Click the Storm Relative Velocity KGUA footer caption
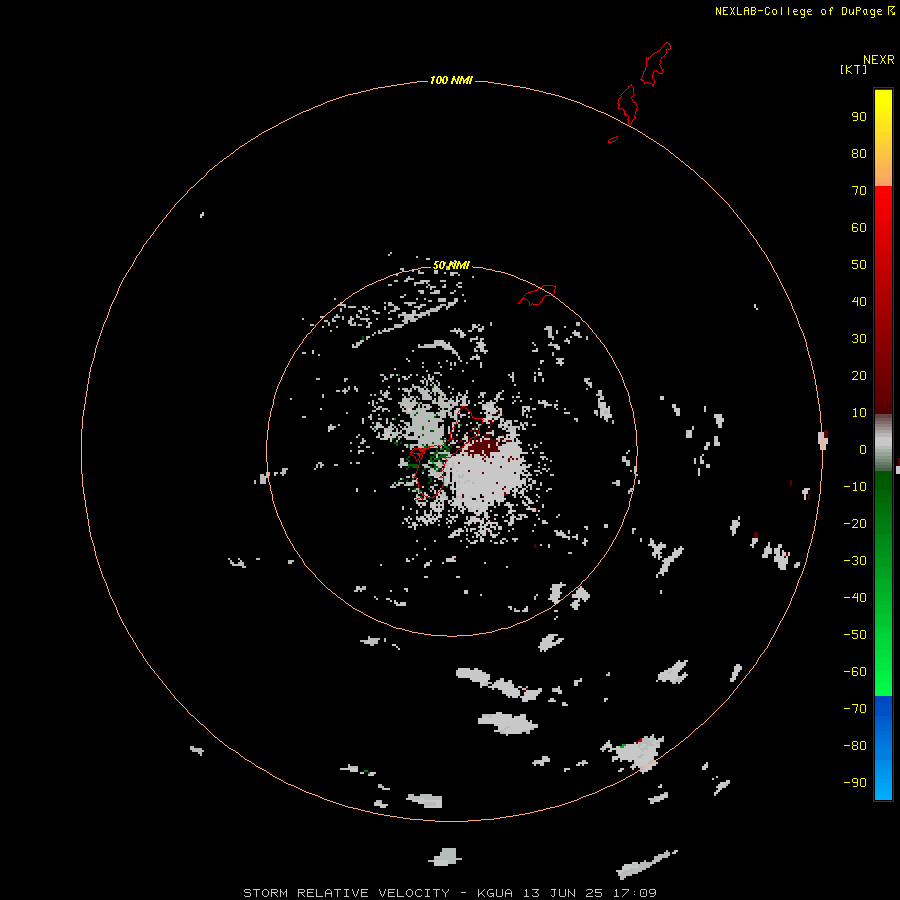The width and height of the screenshot is (900, 900). click(450, 893)
